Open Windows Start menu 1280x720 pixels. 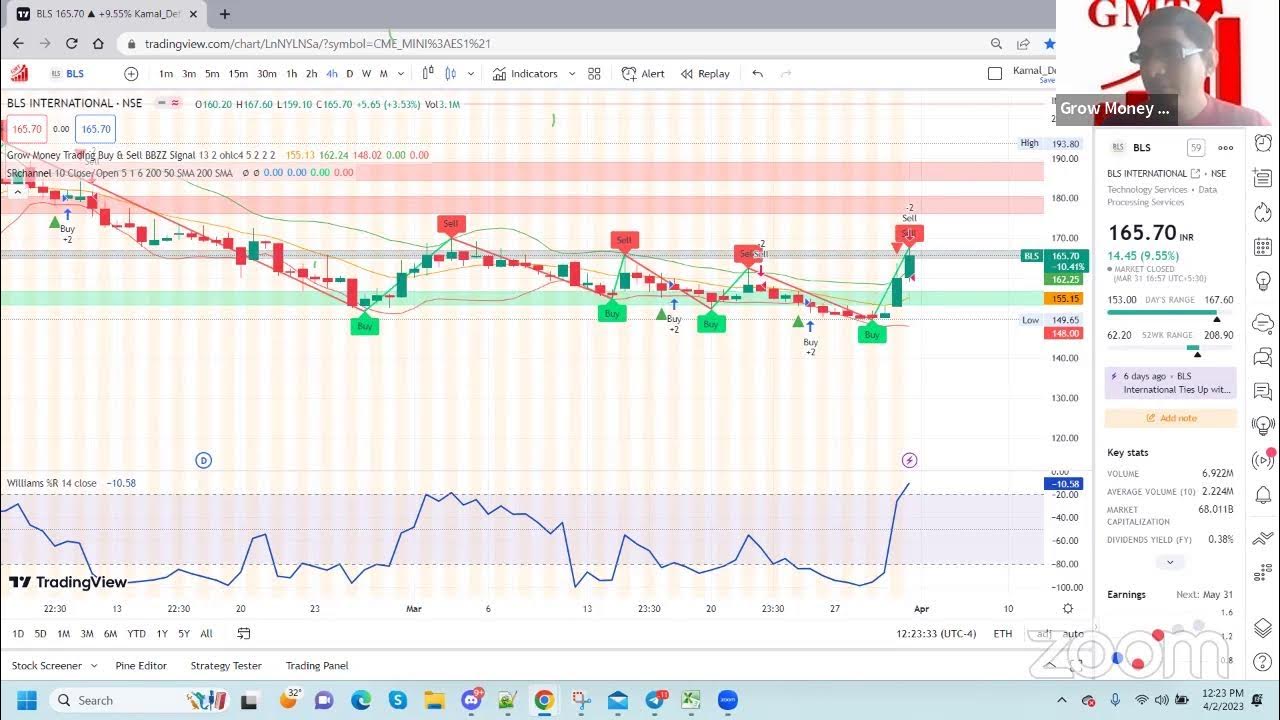26,700
